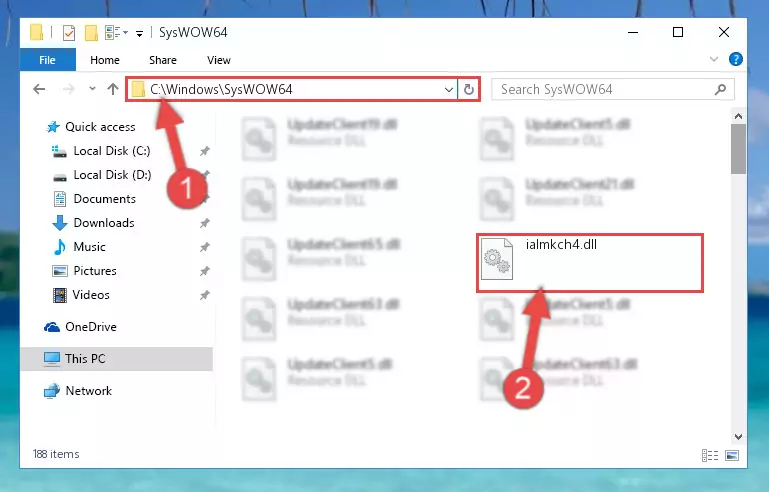
Task: Select Quick access in navigation pane
Action: tap(100, 127)
